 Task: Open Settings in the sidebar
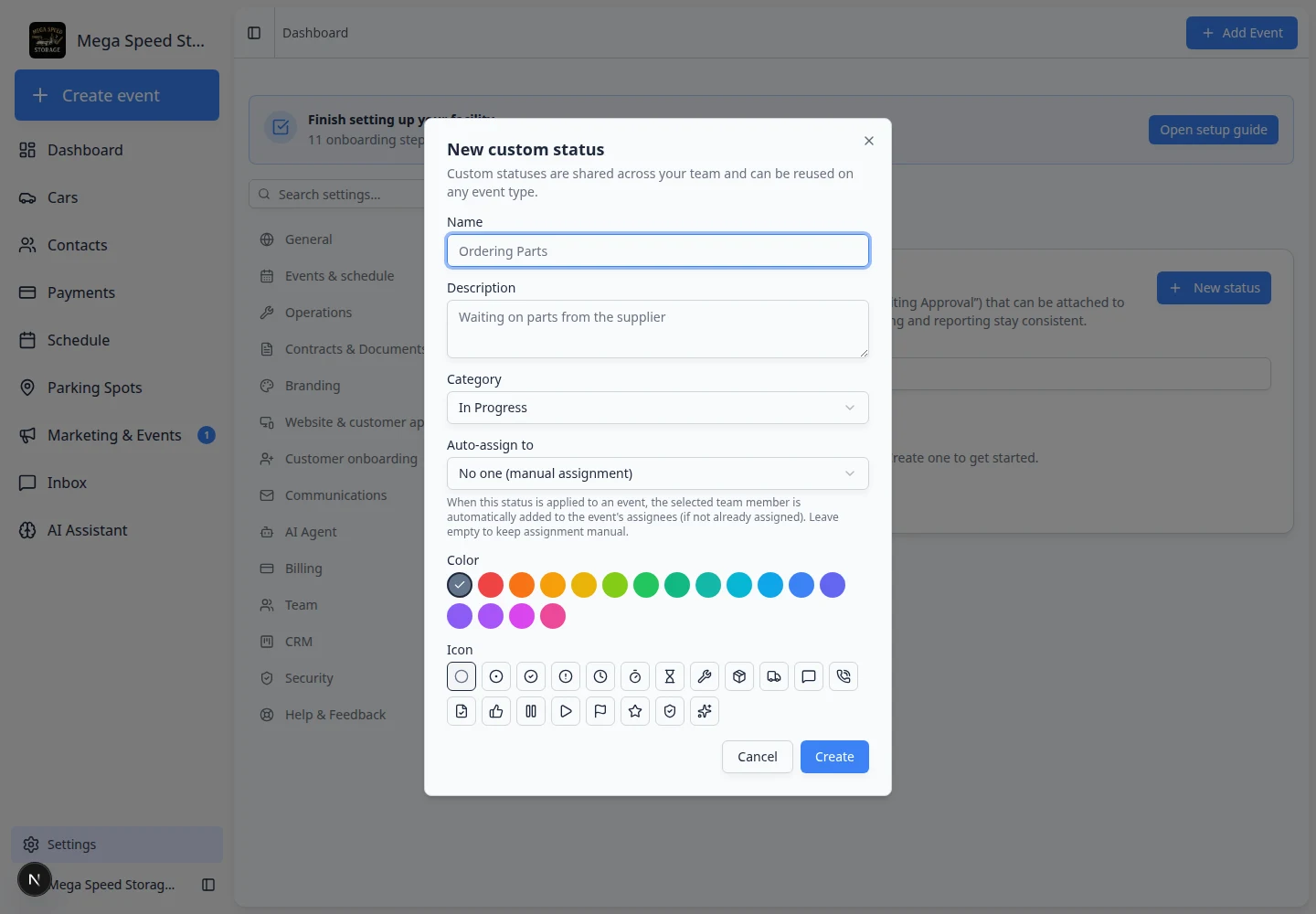[117, 845]
